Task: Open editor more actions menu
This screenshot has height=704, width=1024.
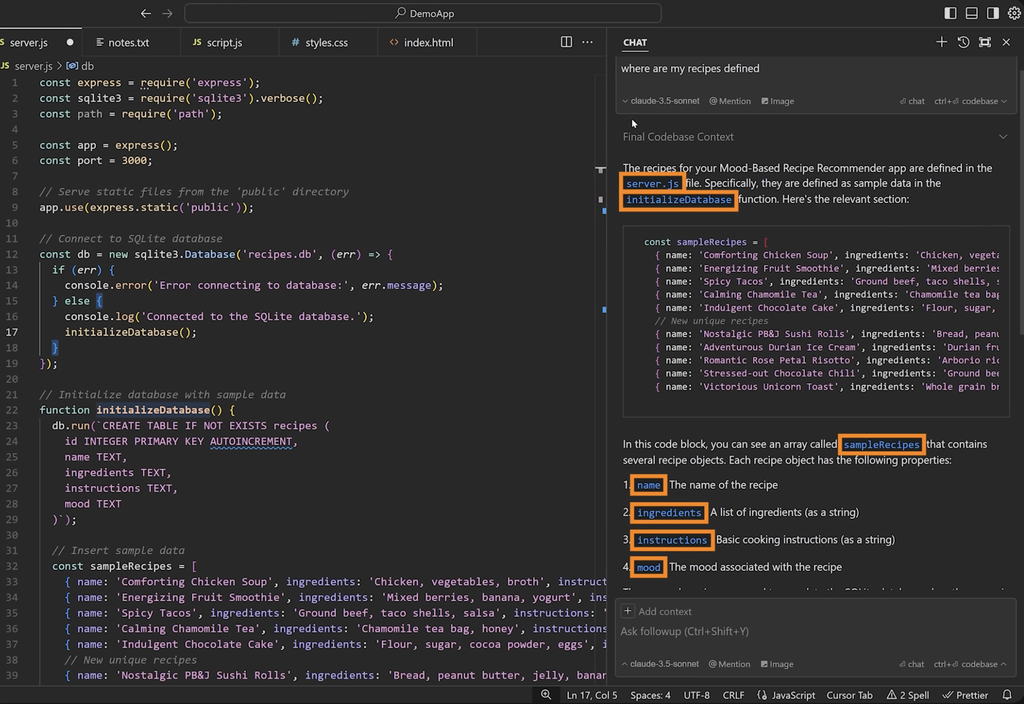Action: pyautogui.click(x=588, y=42)
